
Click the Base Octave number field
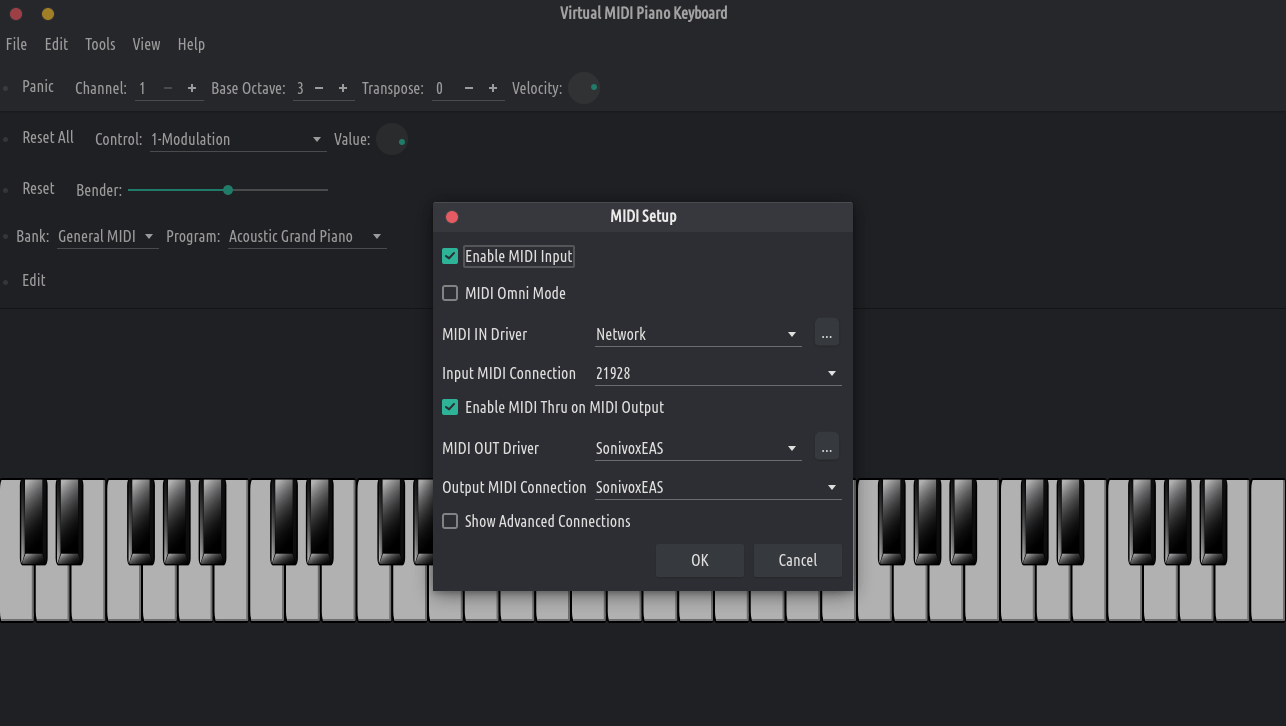point(300,88)
